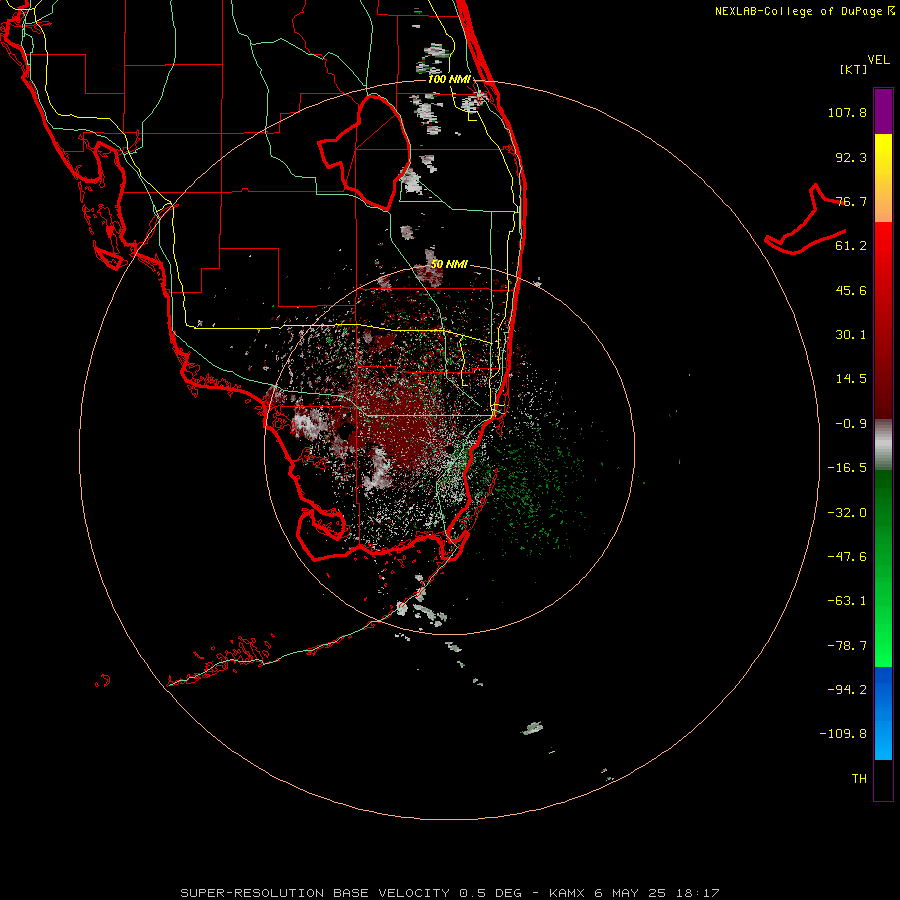The width and height of the screenshot is (900, 900).
Task: Select the 107.8 velocity scale value
Action: coord(847,112)
